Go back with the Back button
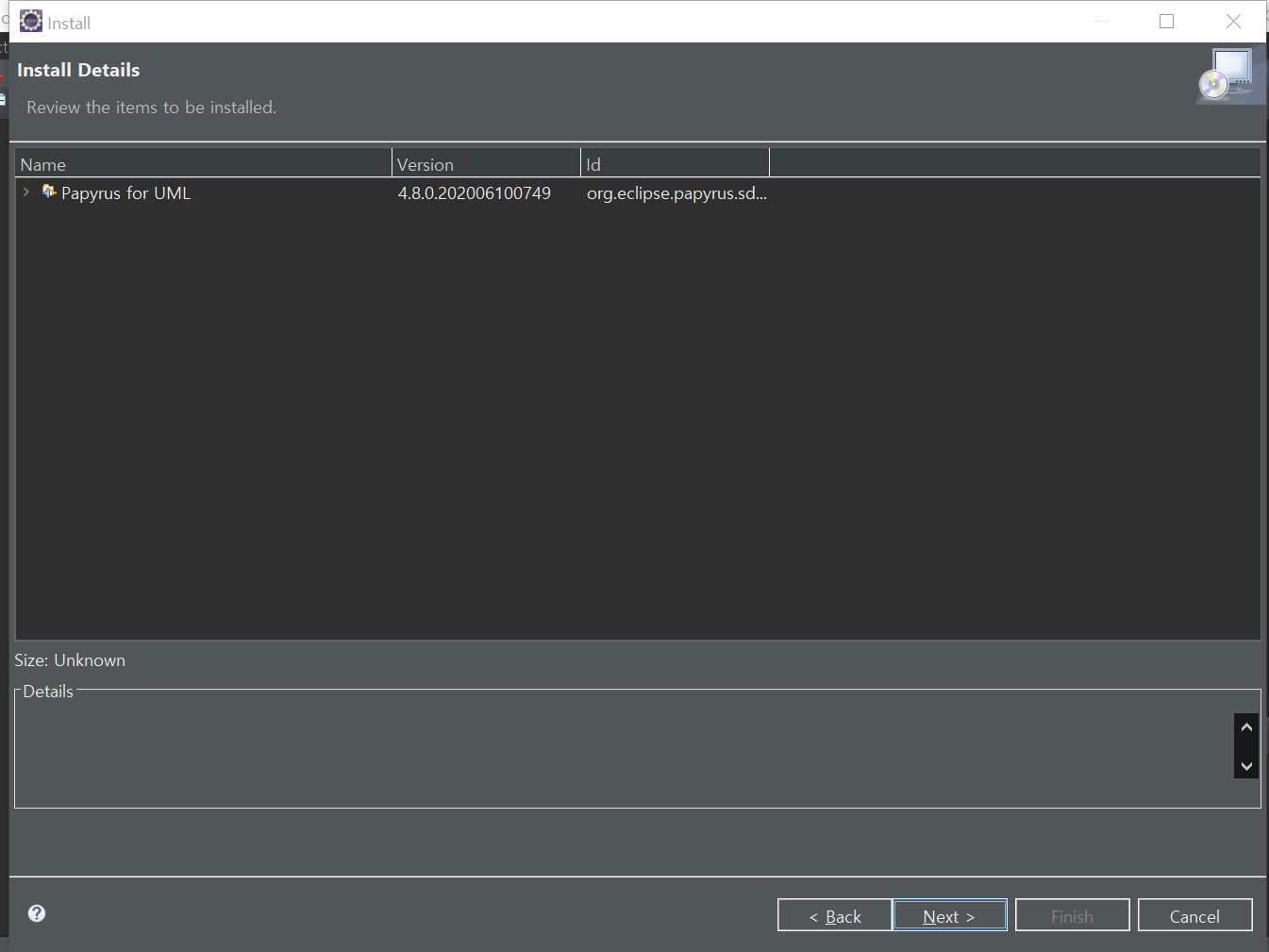The height and width of the screenshot is (952, 1269). [834, 915]
